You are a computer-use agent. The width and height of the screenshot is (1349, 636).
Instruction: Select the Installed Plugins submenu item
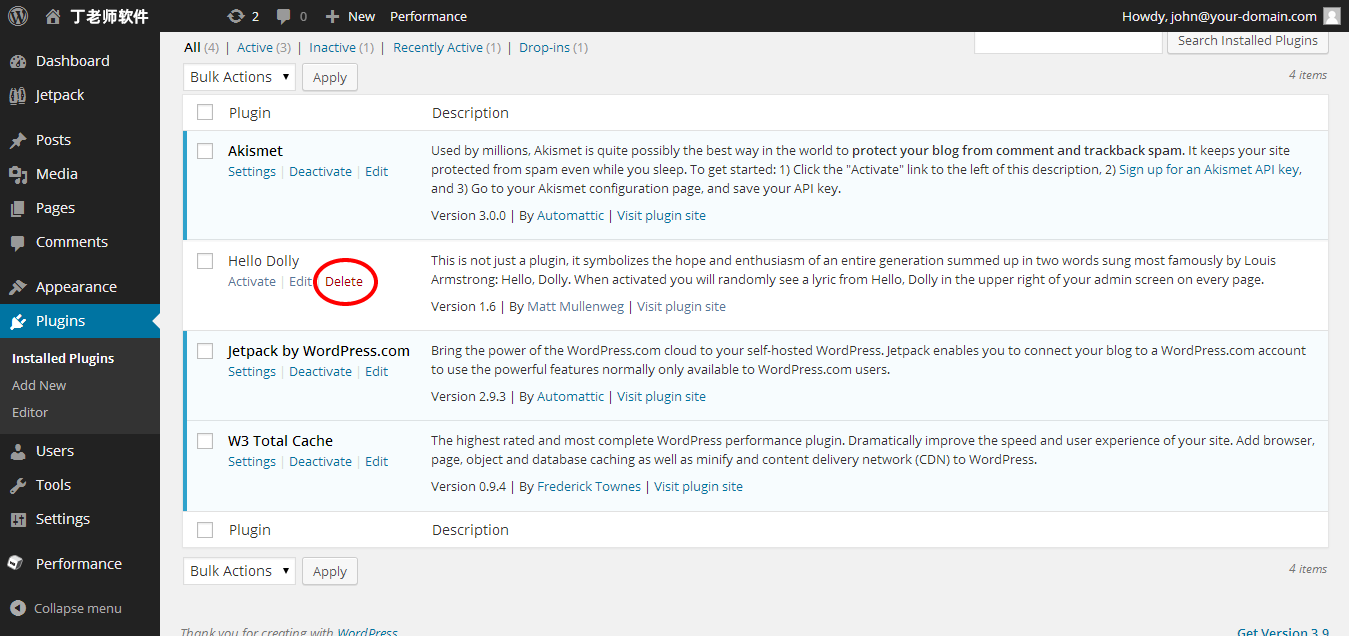tap(63, 358)
